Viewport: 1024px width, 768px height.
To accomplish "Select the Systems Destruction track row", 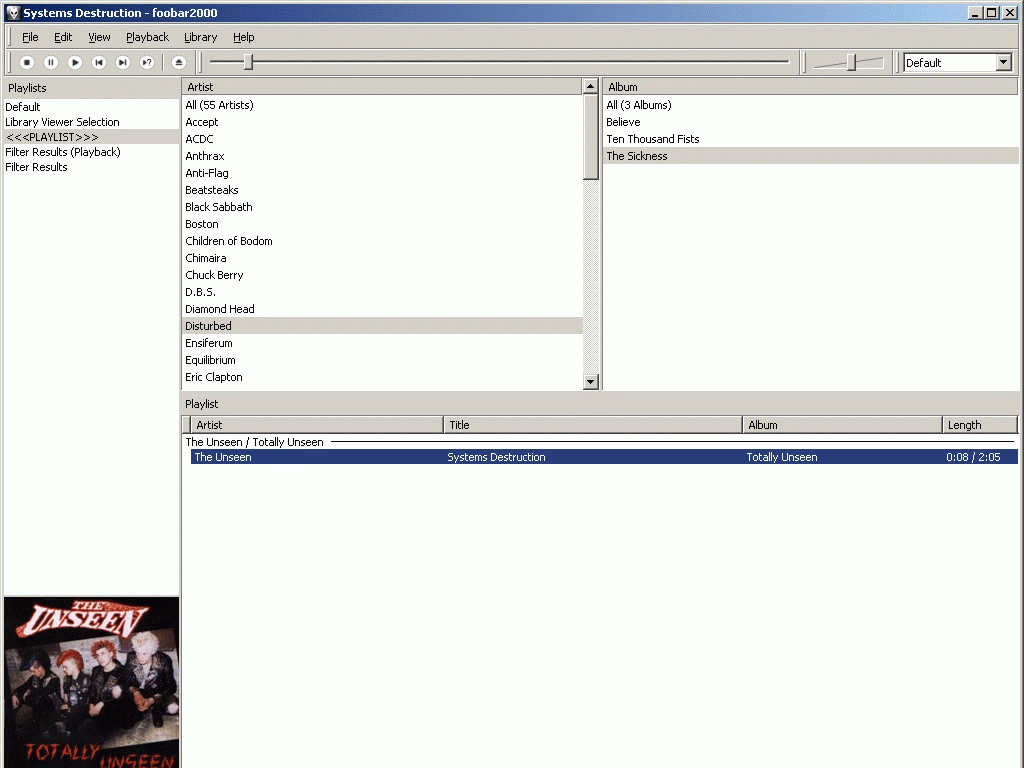I will coord(604,457).
